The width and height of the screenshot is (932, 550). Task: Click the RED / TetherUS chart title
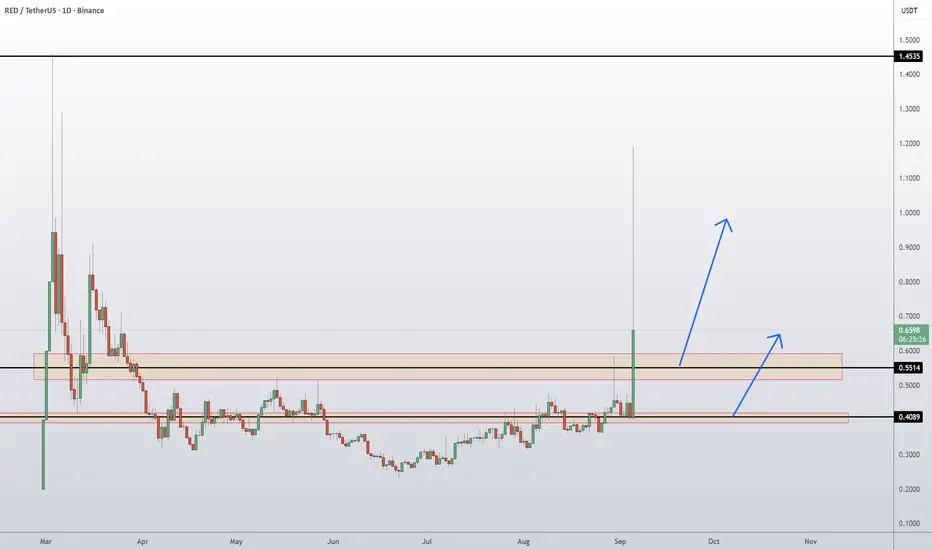tap(54, 11)
